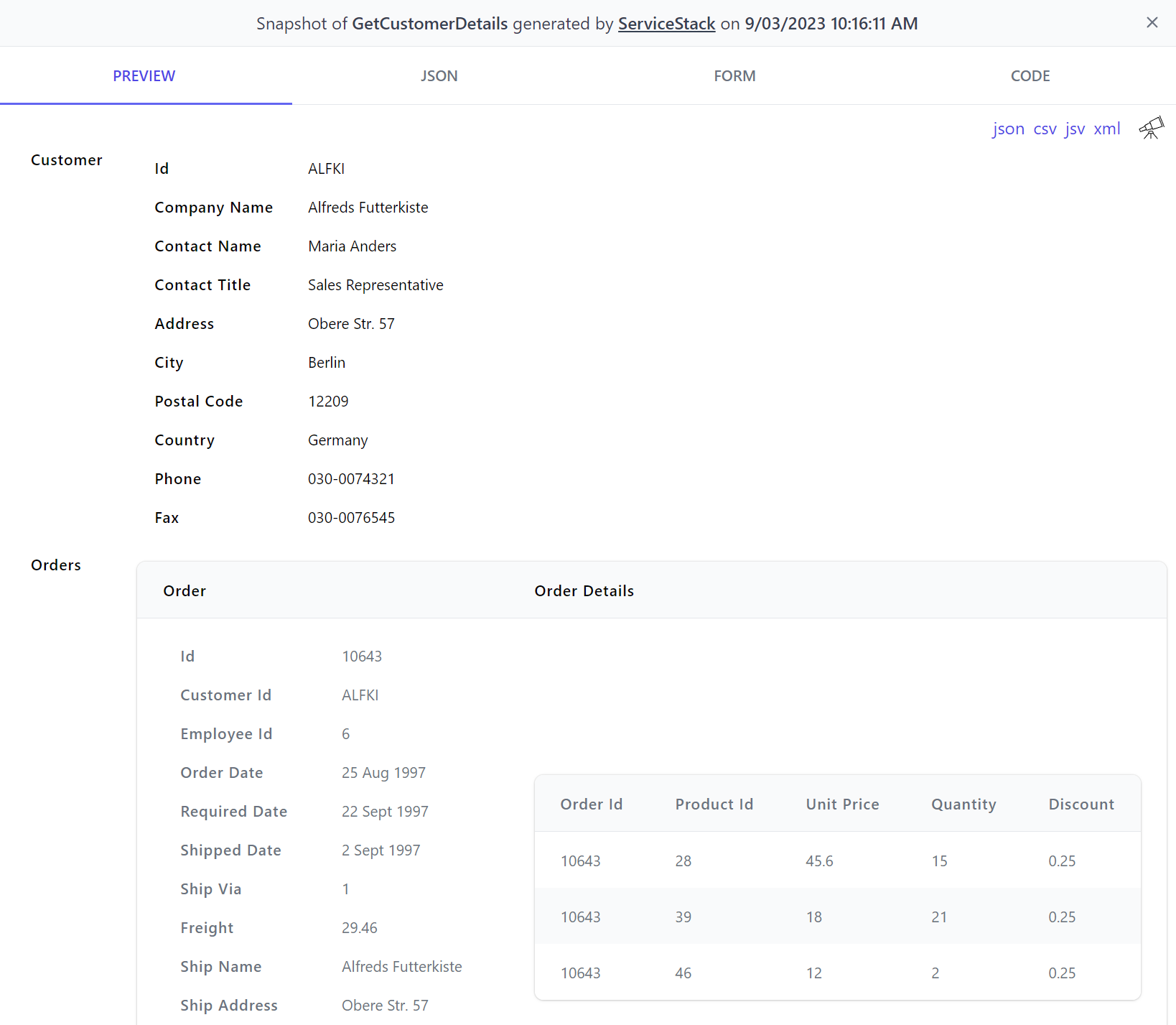
Task: Follow the ServiceStack link in the header
Action: (666, 24)
